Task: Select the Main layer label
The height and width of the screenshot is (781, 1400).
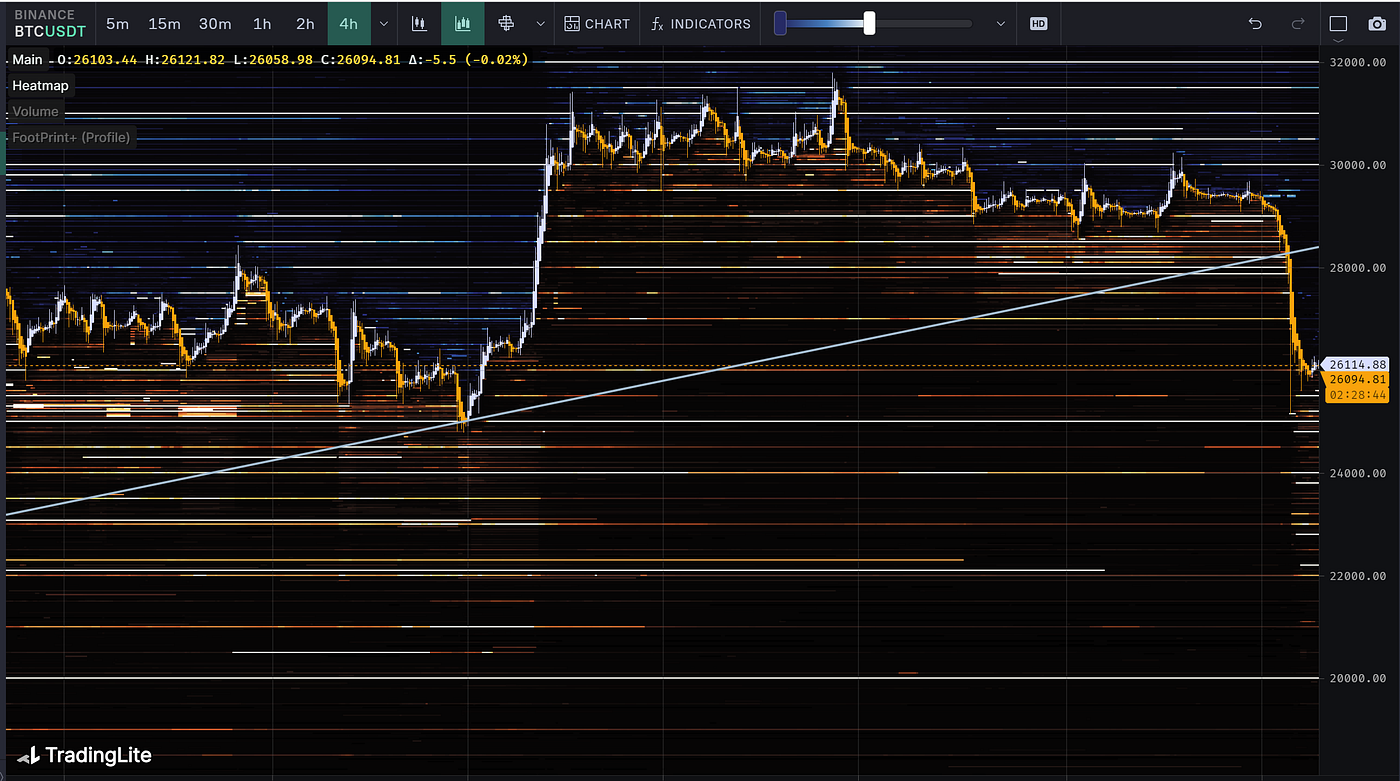Action: (x=27, y=60)
